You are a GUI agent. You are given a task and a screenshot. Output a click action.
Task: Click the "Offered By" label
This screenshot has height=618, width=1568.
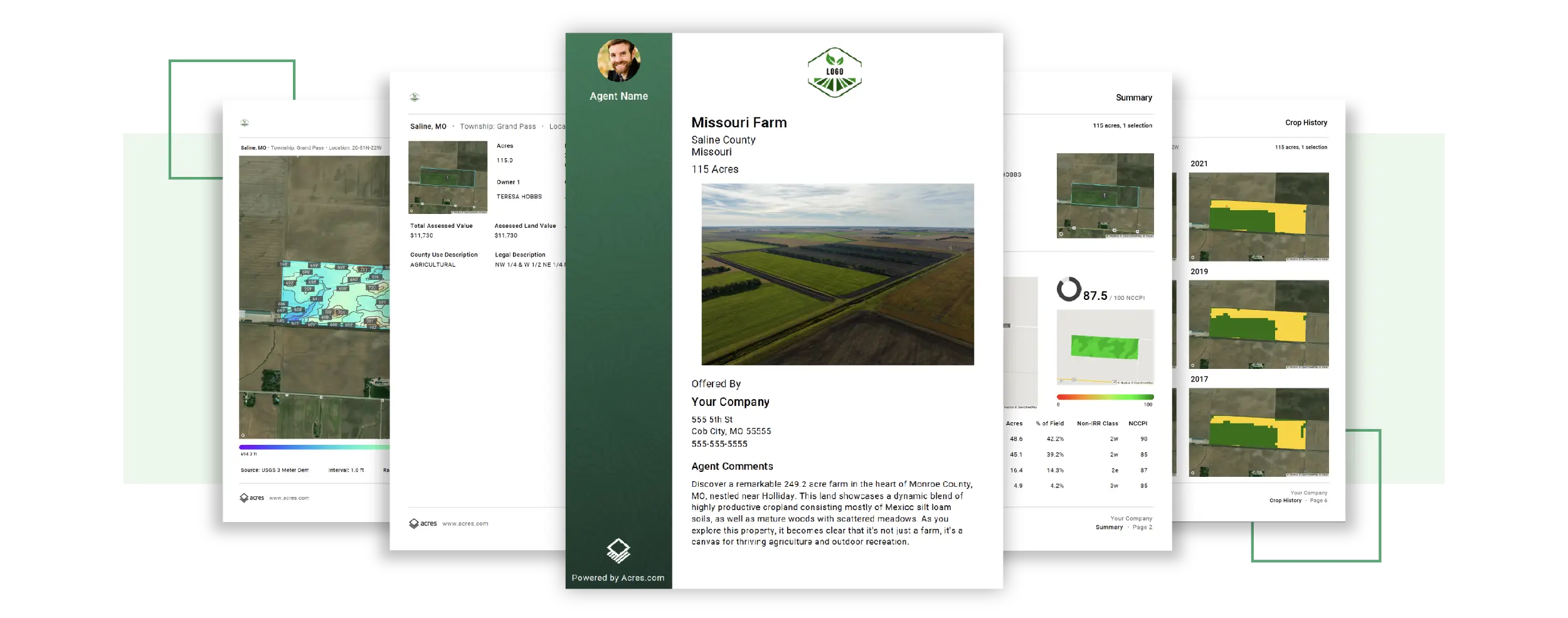tap(716, 384)
